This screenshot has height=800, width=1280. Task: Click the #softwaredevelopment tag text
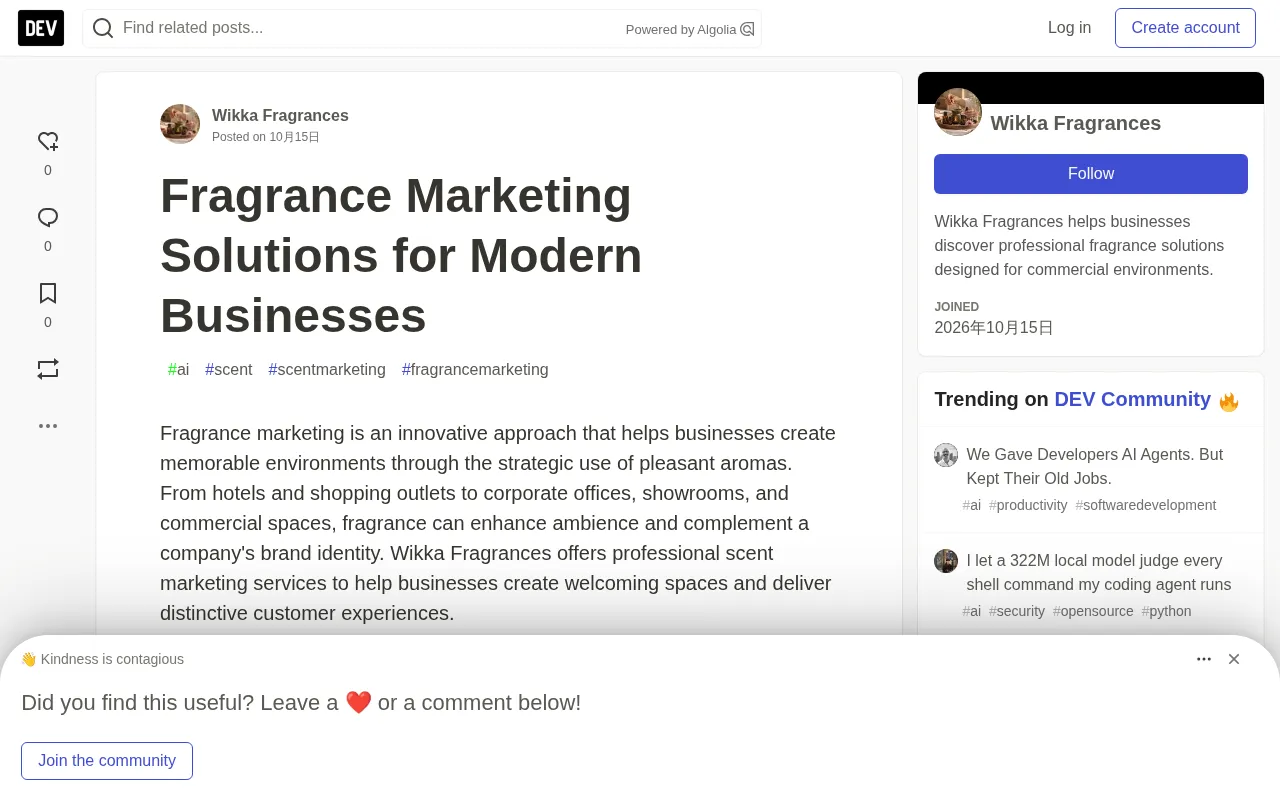pos(1146,506)
